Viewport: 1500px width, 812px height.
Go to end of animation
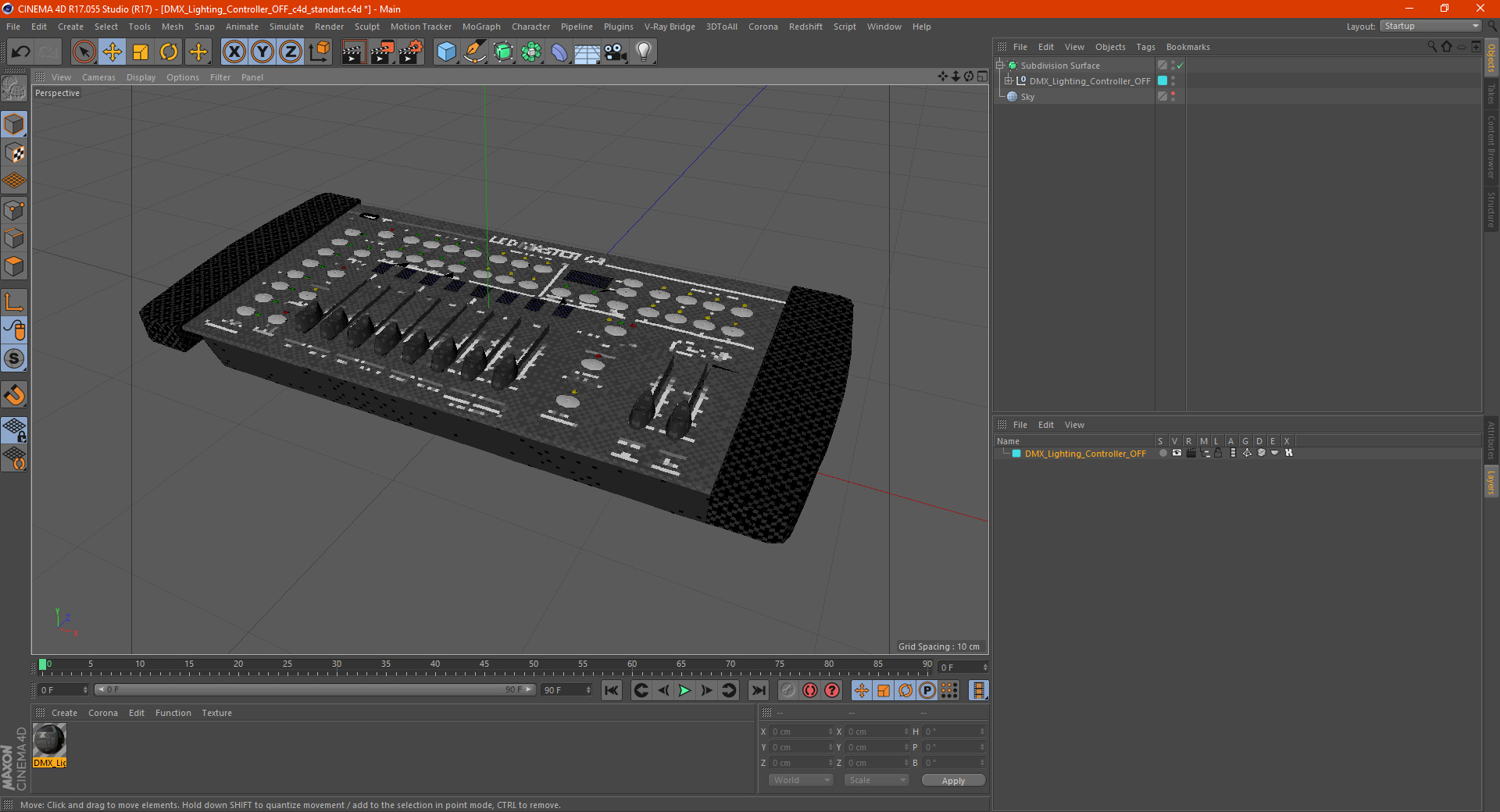[758, 690]
